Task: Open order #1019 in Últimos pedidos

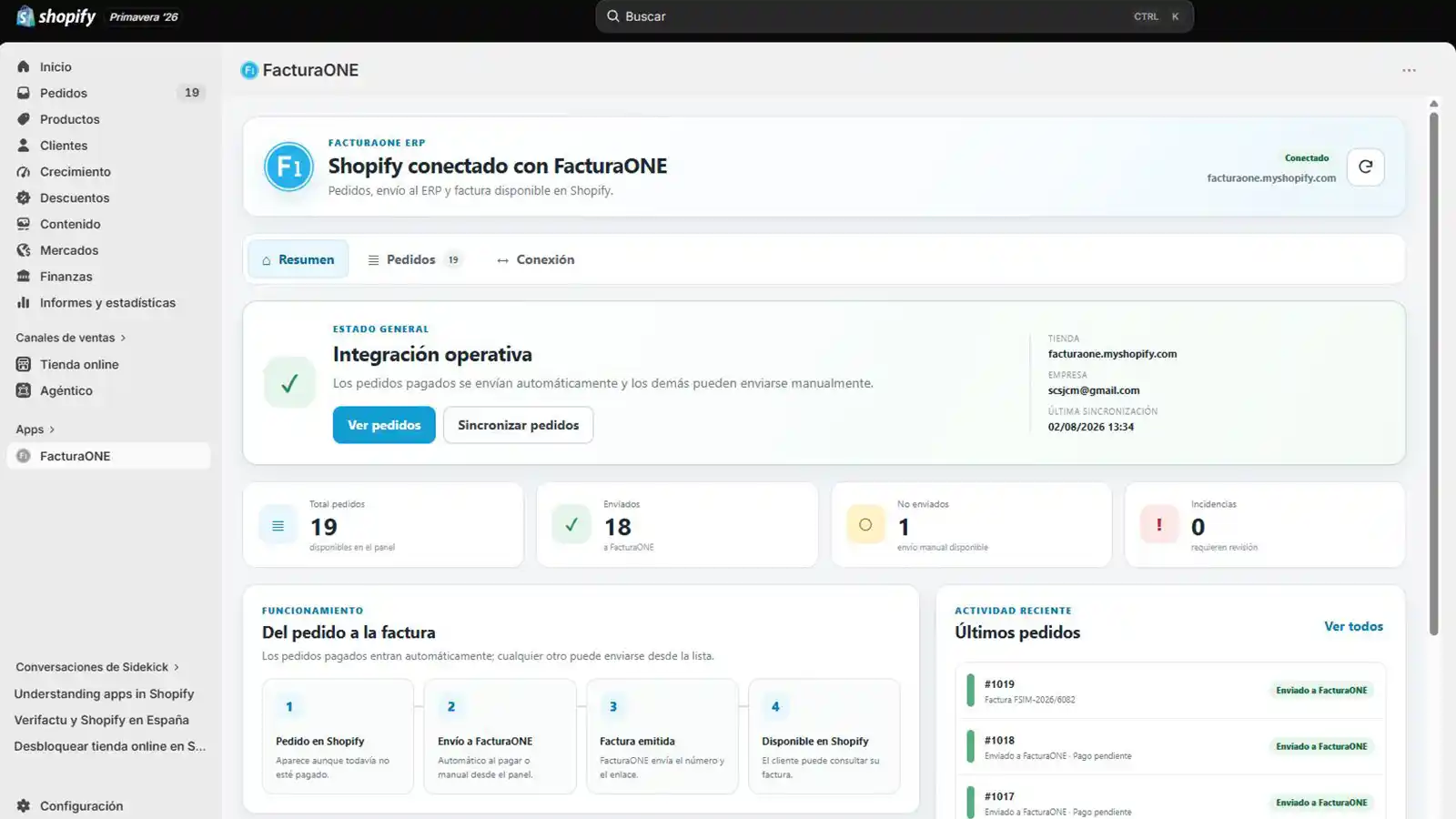Action: (1170, 691)
